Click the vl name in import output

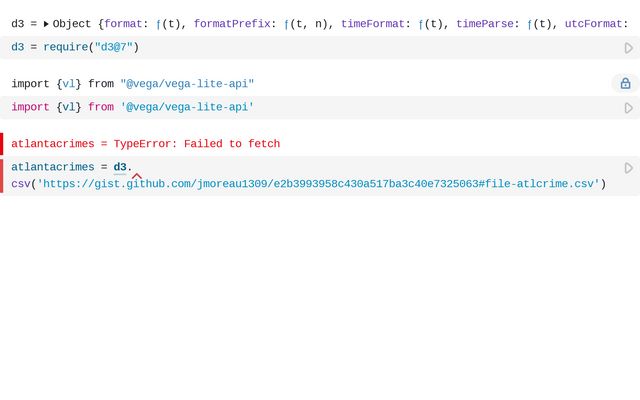pos(69,84)
